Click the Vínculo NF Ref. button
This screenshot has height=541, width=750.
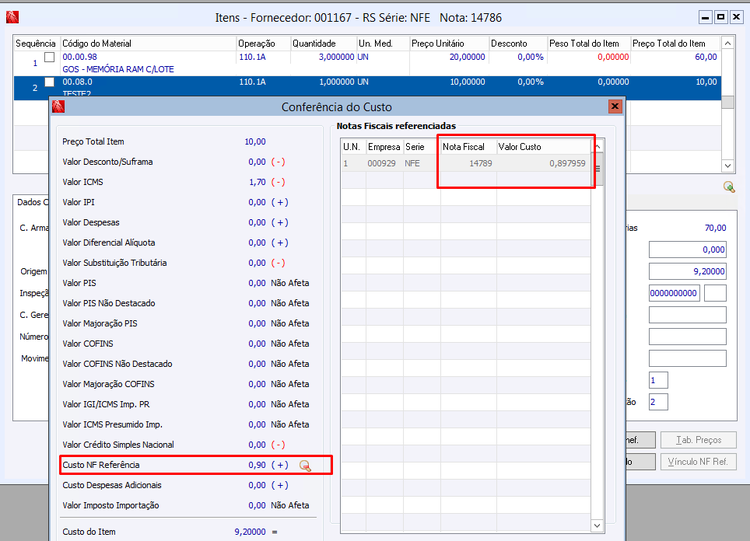click(699, 462)
